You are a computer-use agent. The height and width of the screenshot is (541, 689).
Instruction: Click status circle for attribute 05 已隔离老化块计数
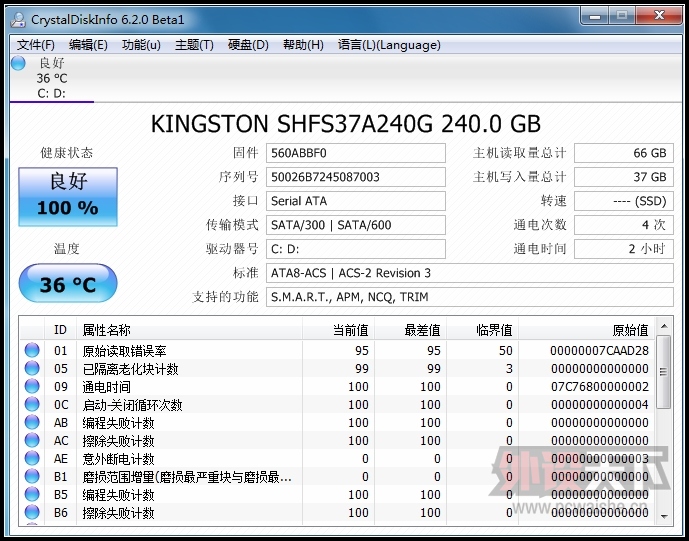pyautogui.click(x=32, y=368)
